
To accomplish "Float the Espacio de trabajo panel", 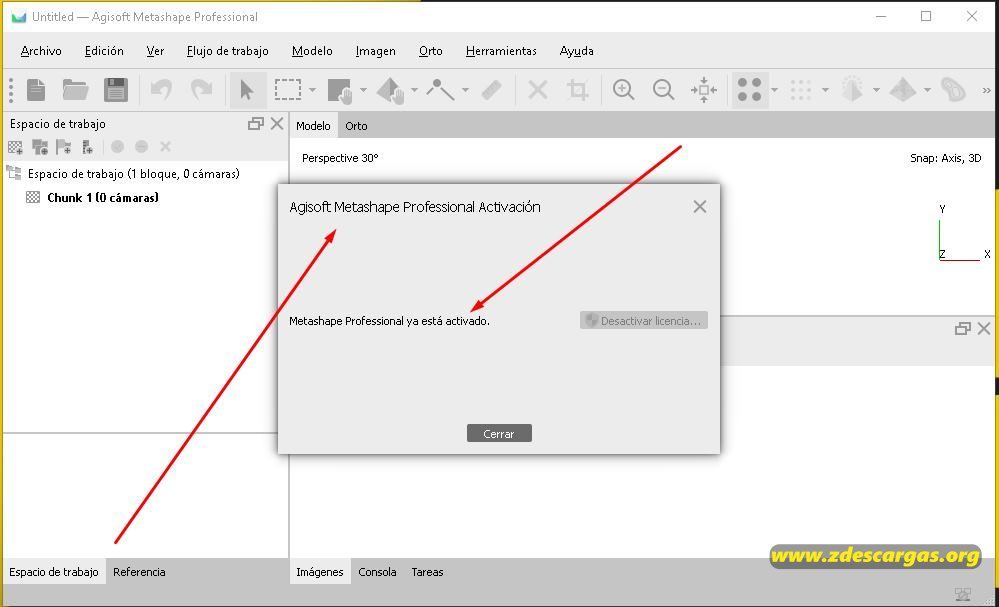I will tap(255, 124).
